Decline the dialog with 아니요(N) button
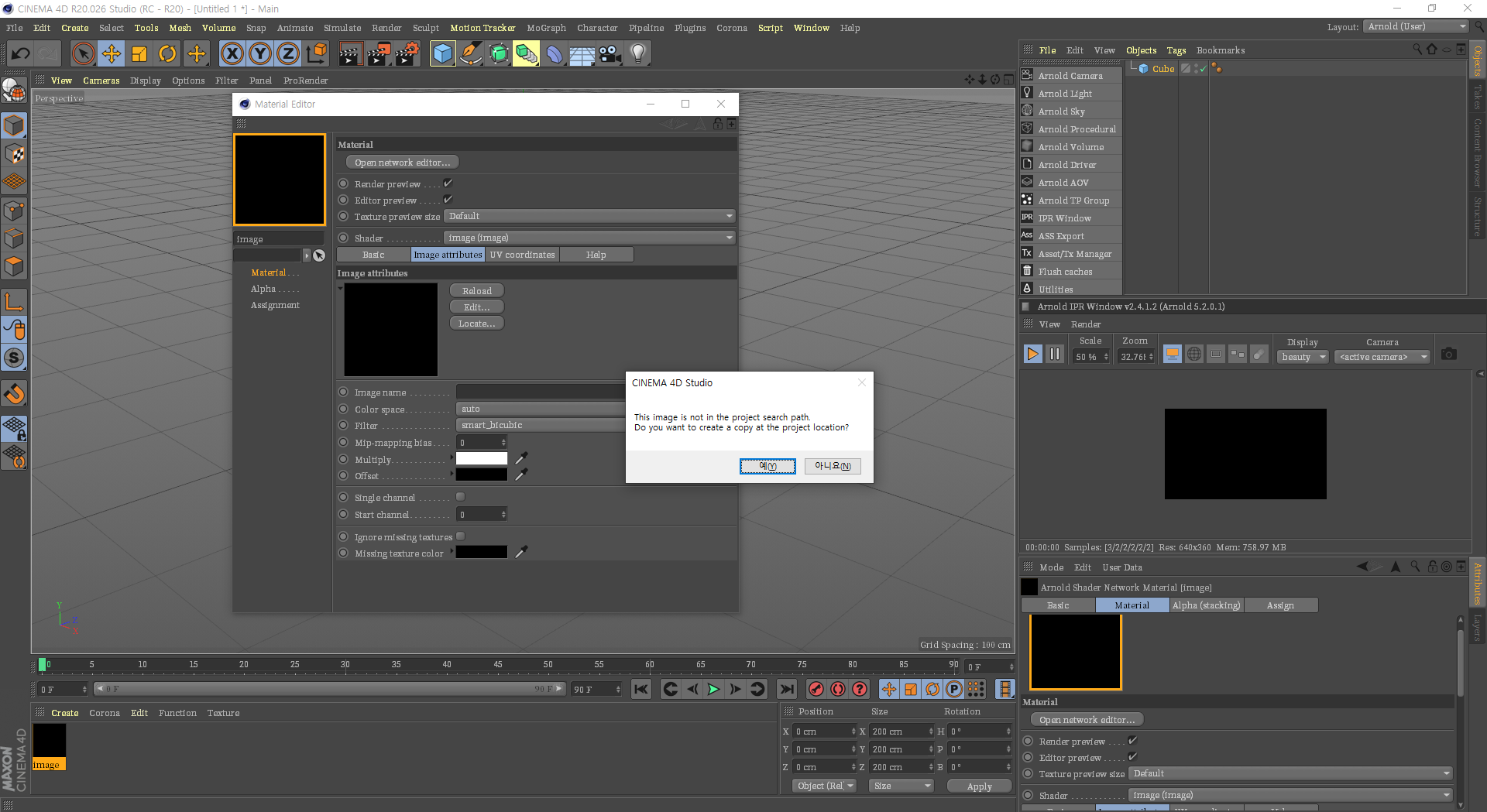This screenshot has width=1487, height=812. 833,466
